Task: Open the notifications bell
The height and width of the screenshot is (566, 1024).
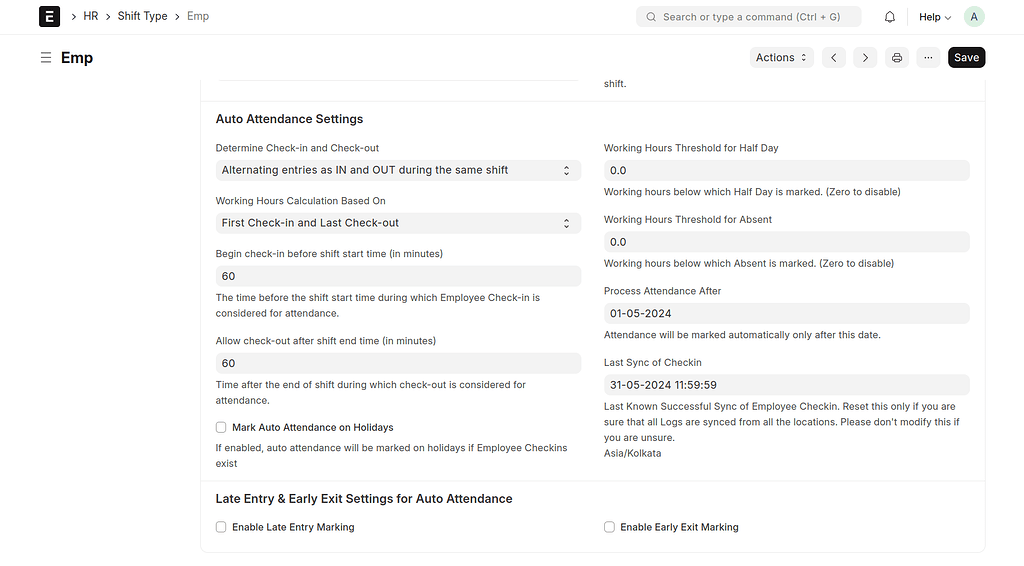Action: 889,17
